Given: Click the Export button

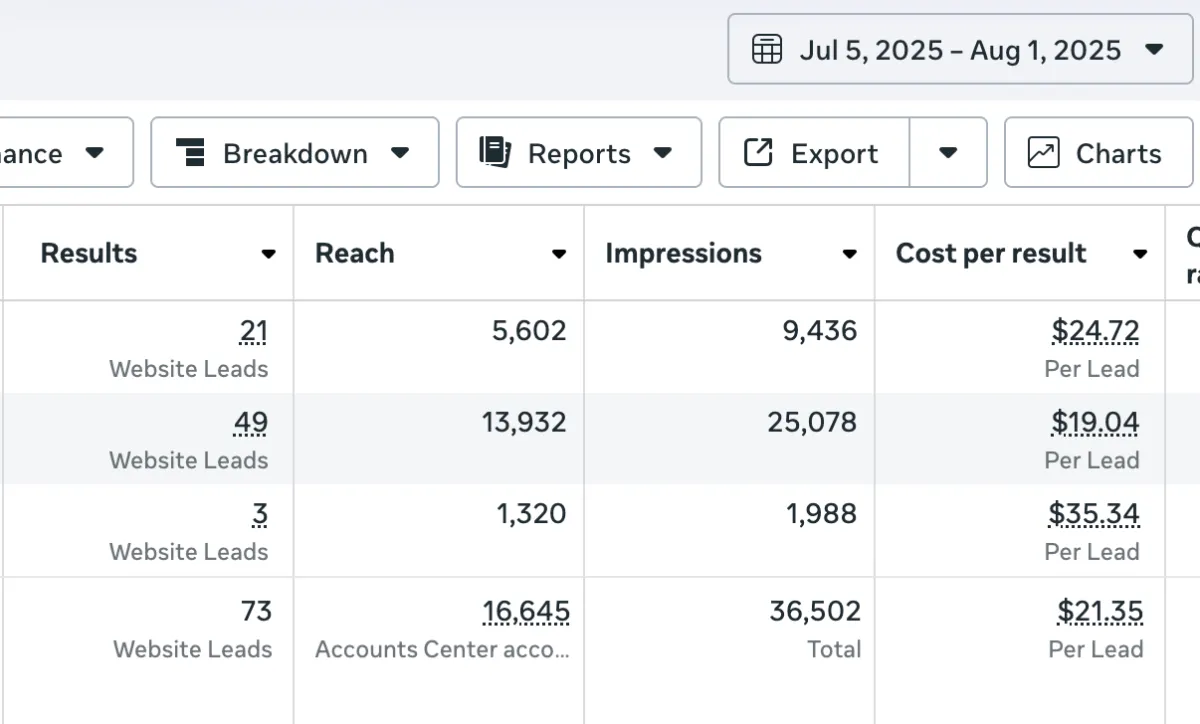Looking at the screenshot, I should pyautogui.click(x=814, y=153).
